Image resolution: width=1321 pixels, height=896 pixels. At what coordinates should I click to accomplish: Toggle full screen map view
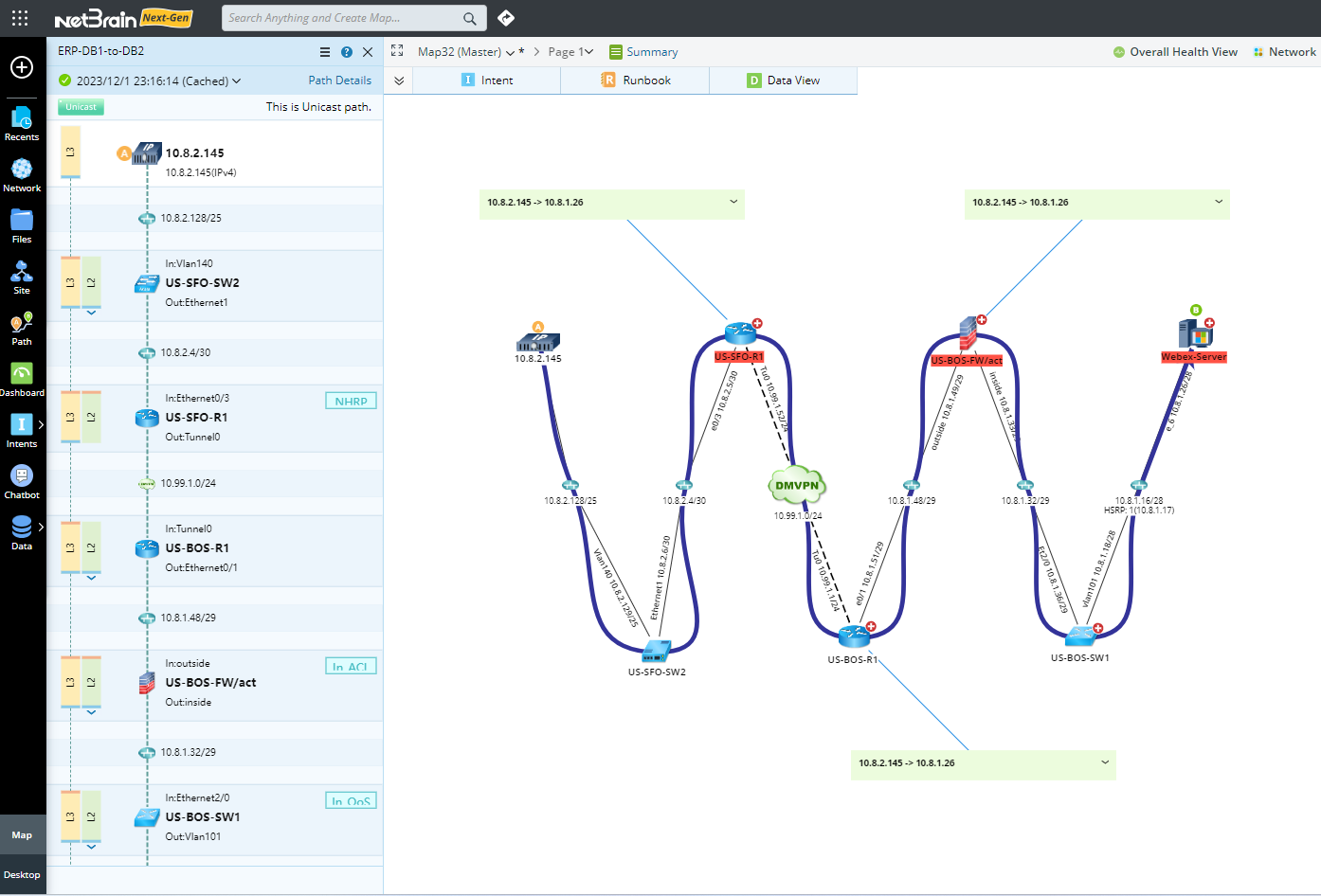click(x=397, y=51)
